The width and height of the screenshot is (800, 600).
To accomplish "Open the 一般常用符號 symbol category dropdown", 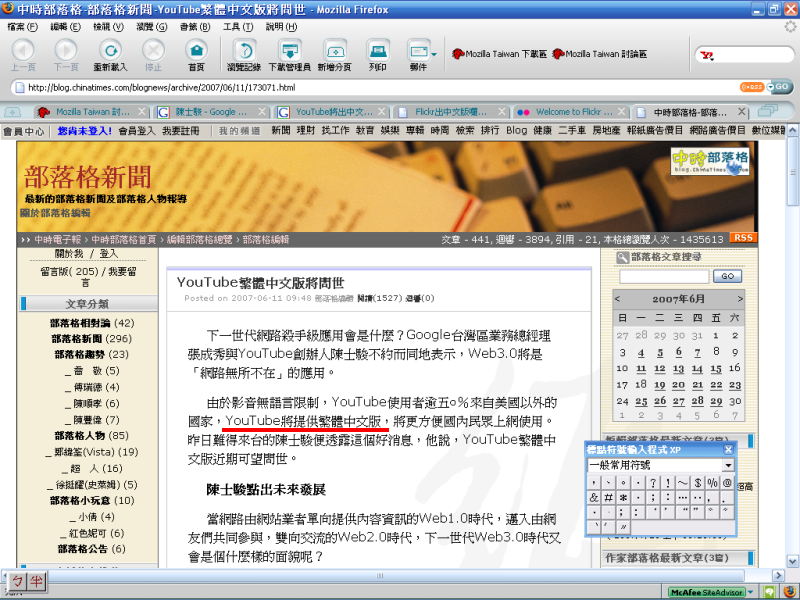I will click(728, 465).
